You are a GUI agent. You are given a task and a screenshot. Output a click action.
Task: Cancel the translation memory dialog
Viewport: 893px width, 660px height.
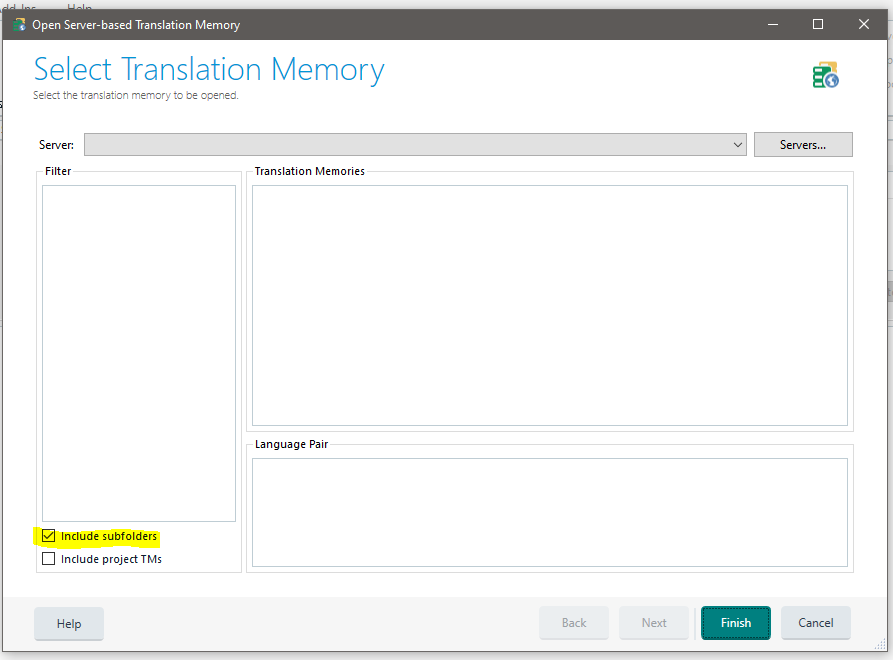point(816,623)
